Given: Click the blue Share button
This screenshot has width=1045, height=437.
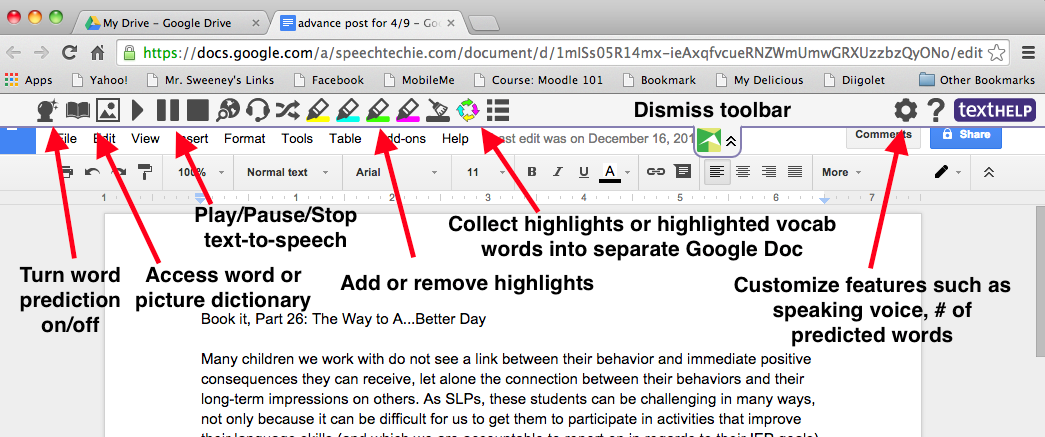Looking at the screenshot, I should (x=966, y=135).
